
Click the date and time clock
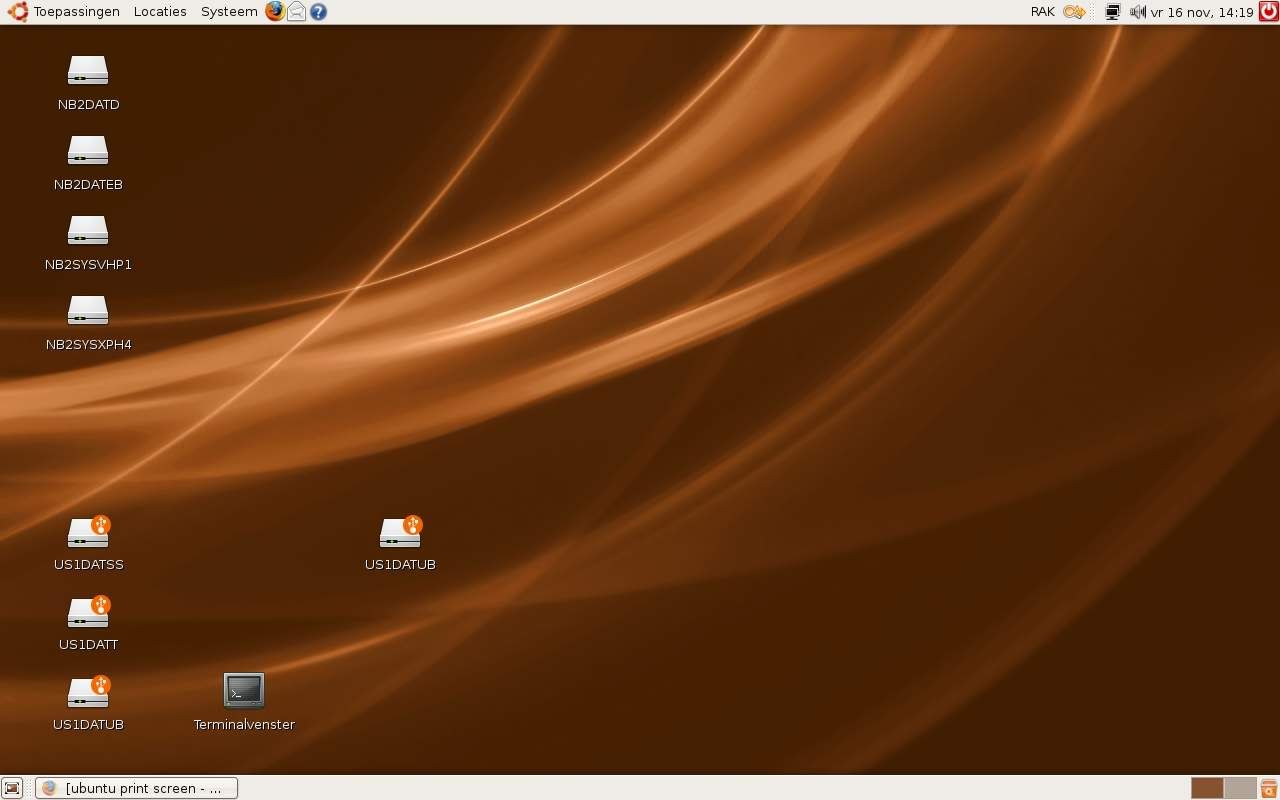tap(1202, 12)
